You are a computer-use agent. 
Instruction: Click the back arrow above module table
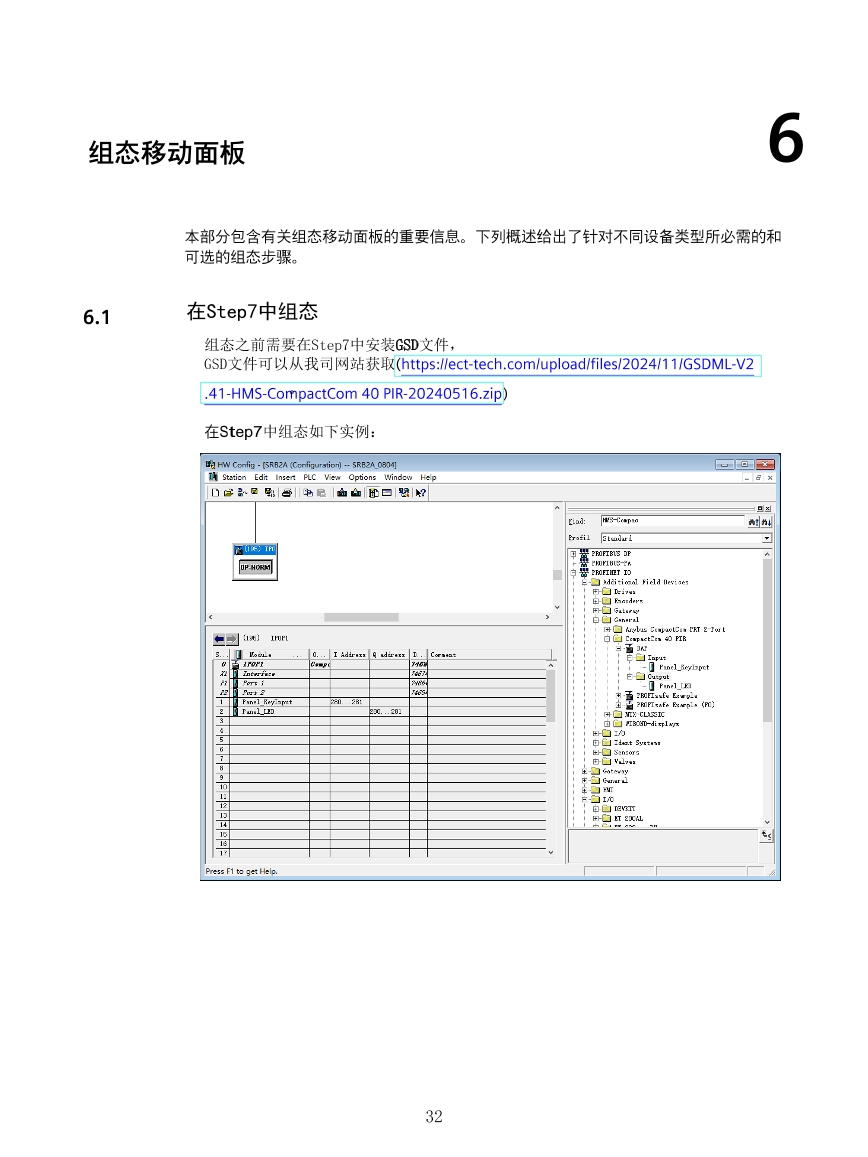(x=219, y=638)
